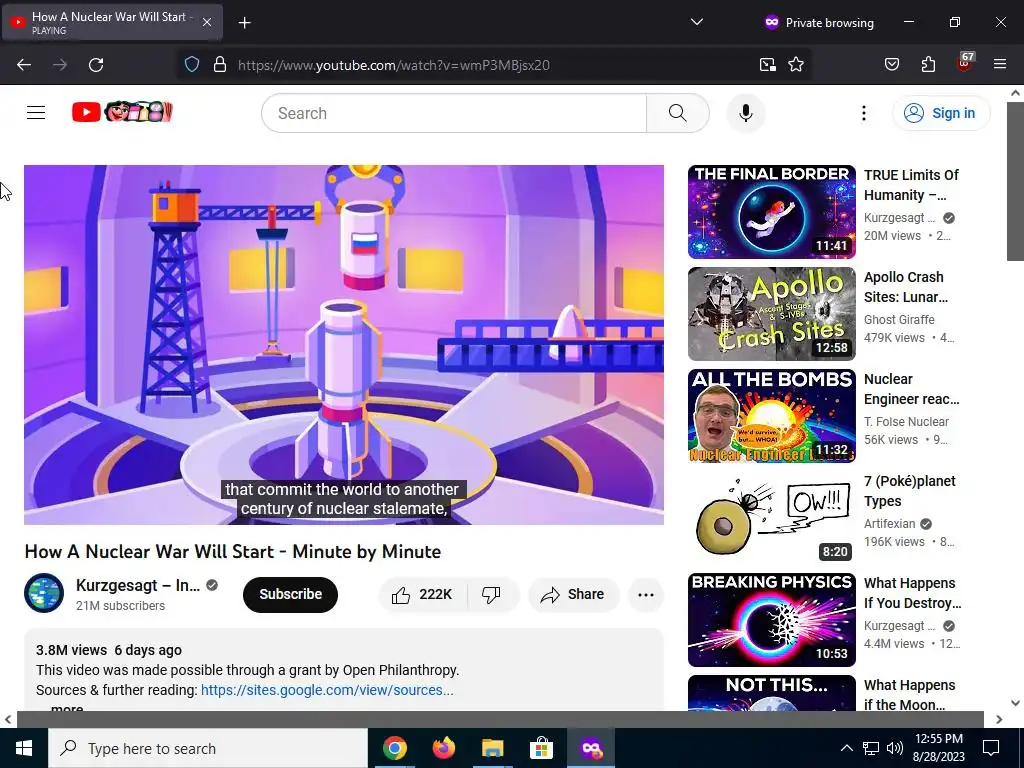
Task: Click the horizontal scroll right arrow
Action: pos(999,719)
